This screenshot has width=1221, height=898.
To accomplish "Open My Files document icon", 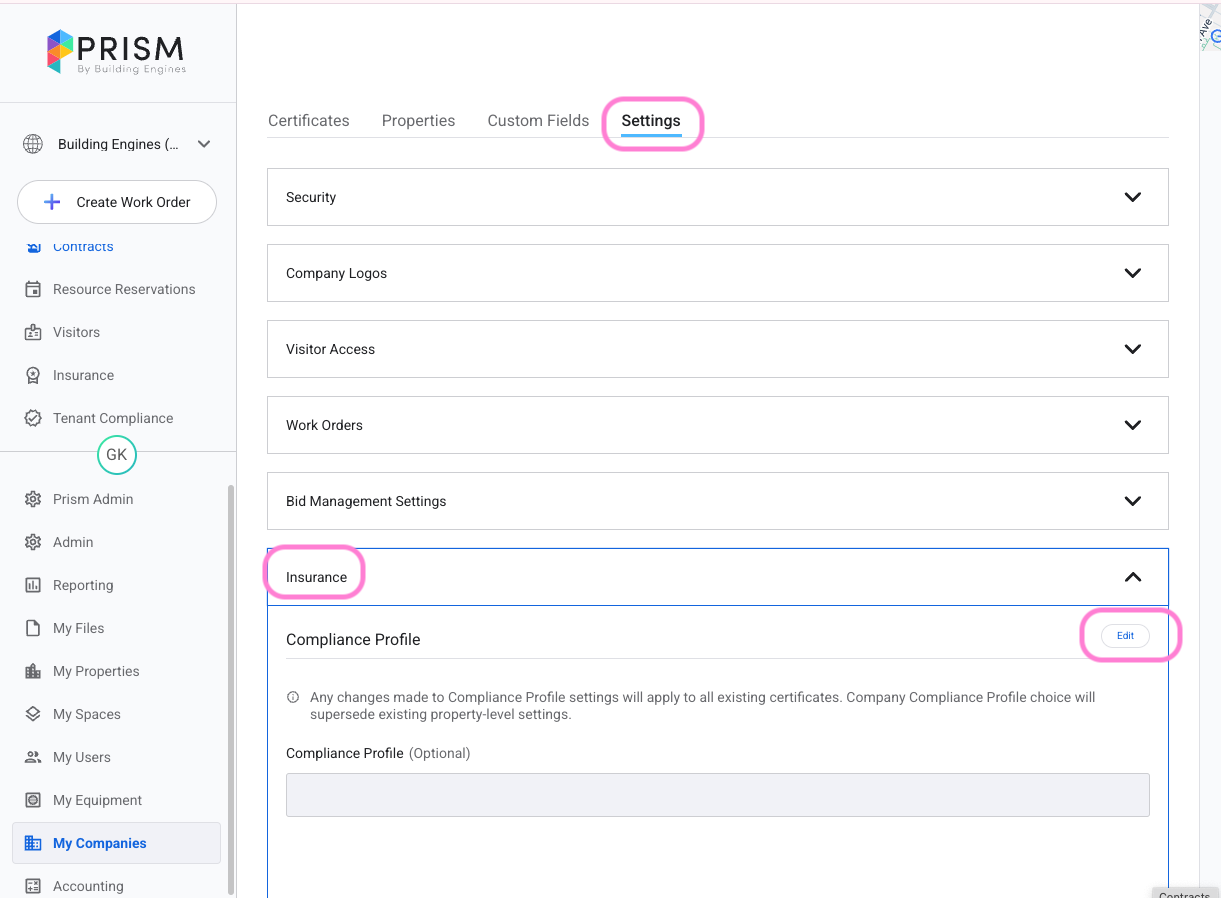I will pyautogui.click(x=33, y=628).
